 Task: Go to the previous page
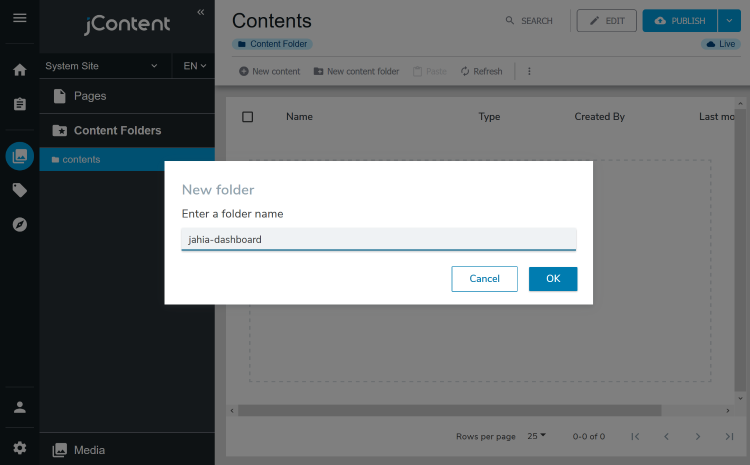(x=666, y=436)
